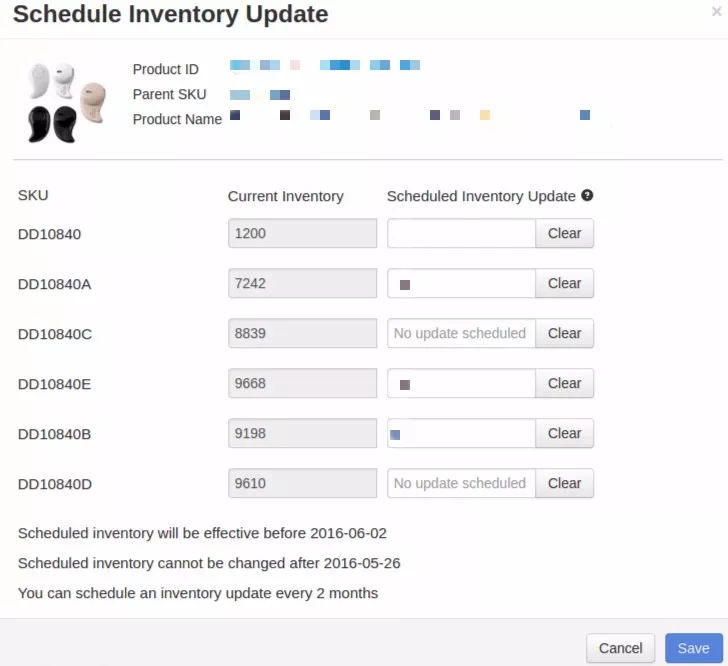Click the help icon beside Scheduled Inventory Update
Screen dimensions: 728x666
pos(587,196)
